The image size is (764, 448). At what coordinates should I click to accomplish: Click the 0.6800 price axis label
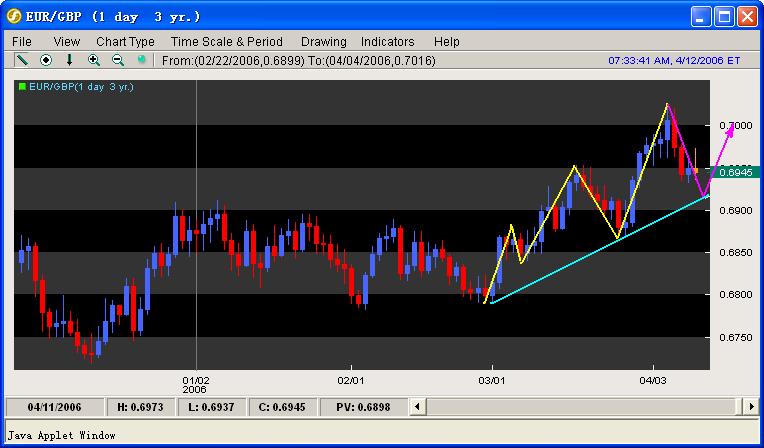coord(736,294)
